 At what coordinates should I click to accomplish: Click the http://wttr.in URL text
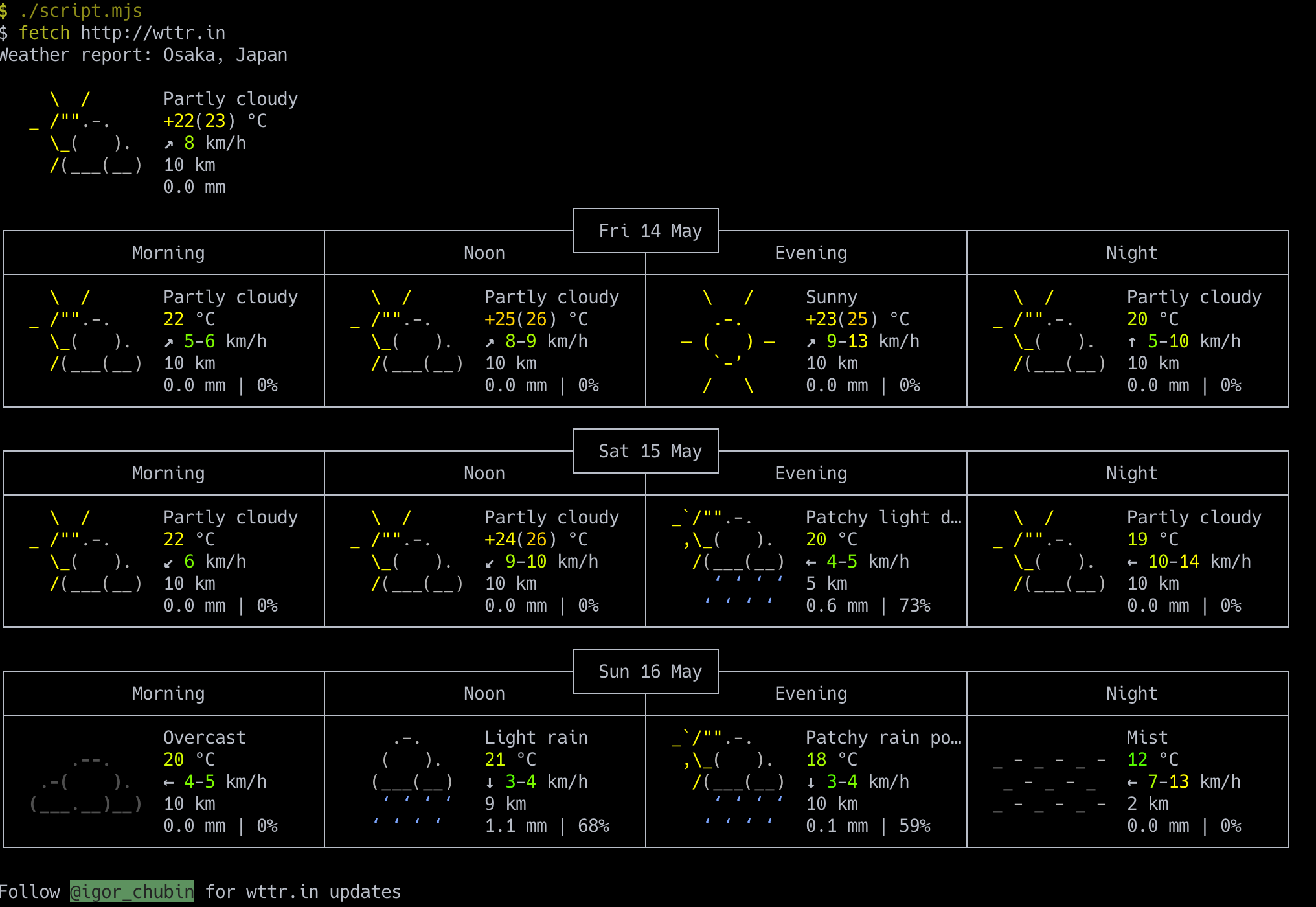tap(153, 32)
